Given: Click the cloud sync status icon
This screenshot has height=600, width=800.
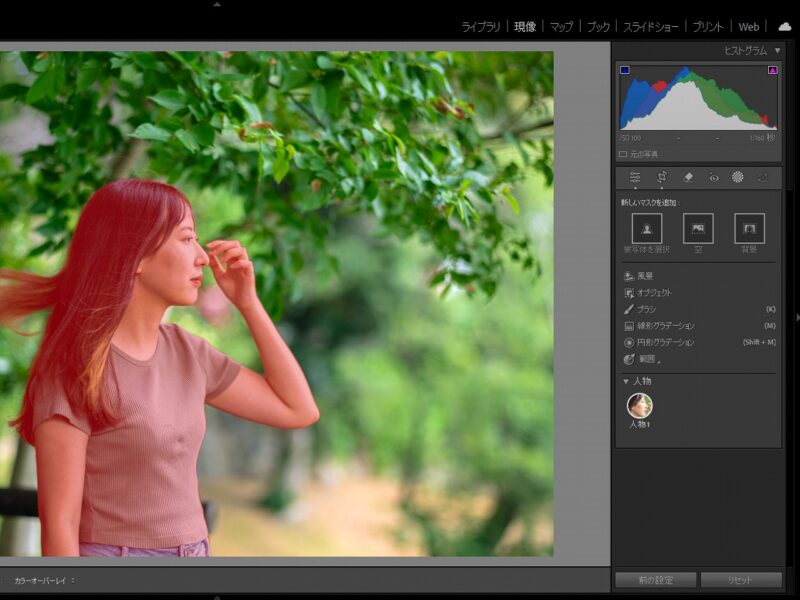Looking at the screenshot, I should pyautogui.click(x=784, y=26).
